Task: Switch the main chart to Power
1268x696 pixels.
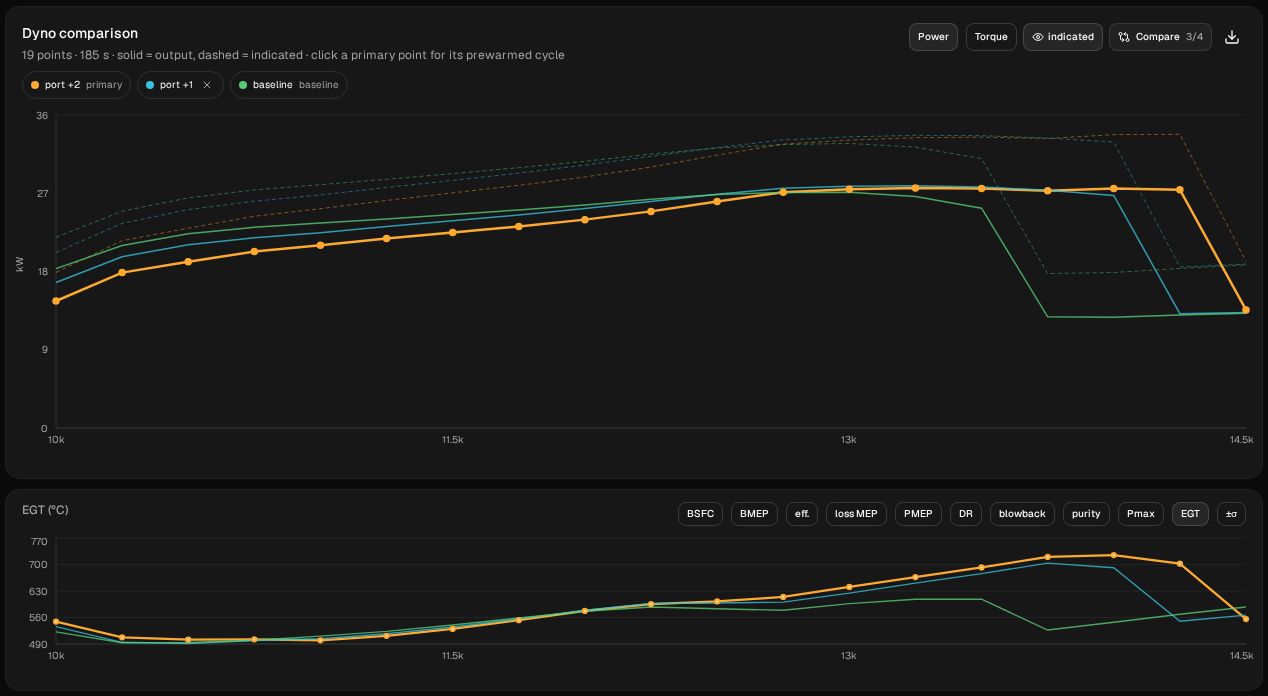Action: click(x=933, y=37)
